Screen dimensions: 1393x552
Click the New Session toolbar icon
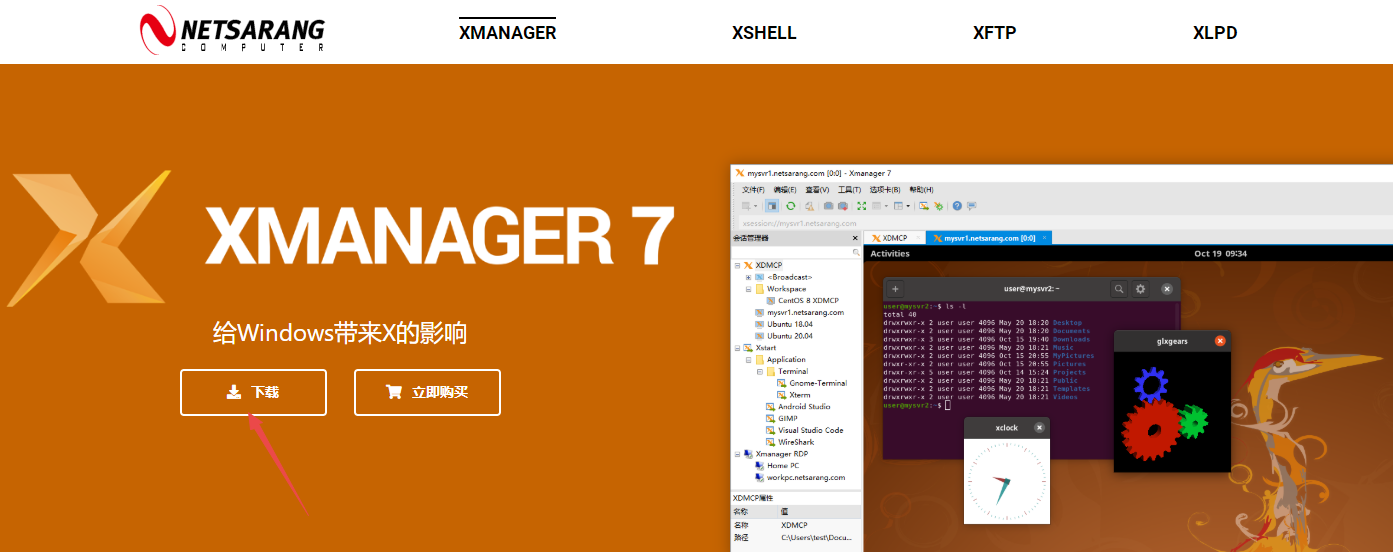point(746,206)
